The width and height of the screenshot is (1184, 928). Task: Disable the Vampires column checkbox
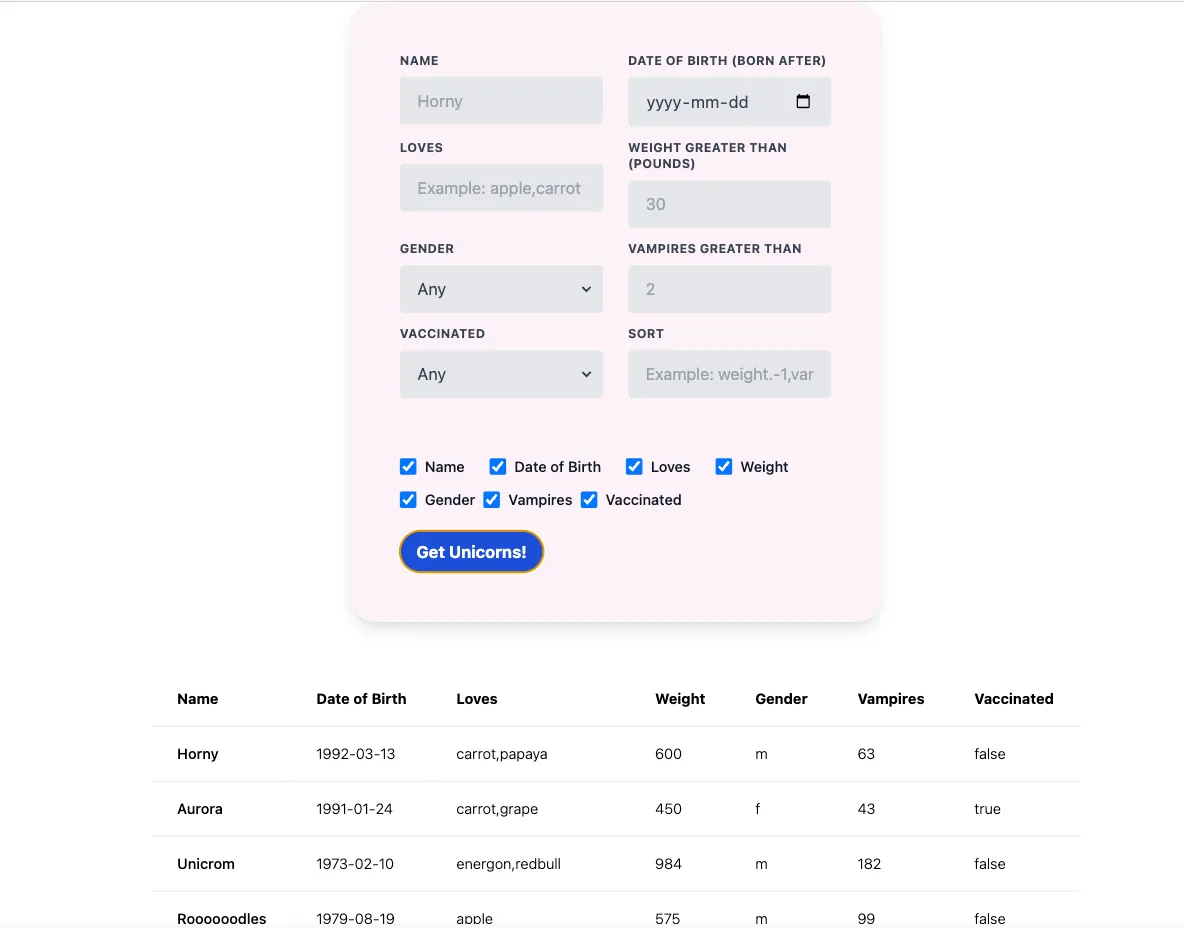tap(491, 499)
